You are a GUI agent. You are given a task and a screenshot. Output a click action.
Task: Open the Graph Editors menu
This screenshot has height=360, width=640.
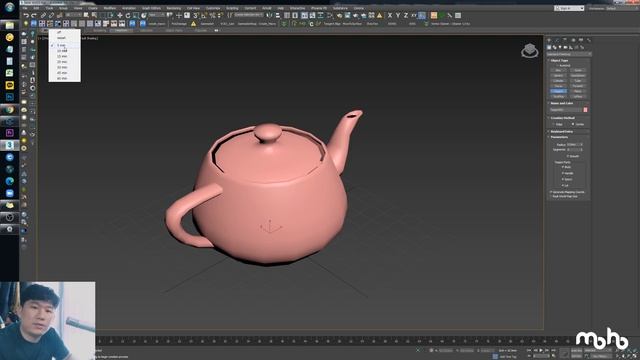point(151,8)
